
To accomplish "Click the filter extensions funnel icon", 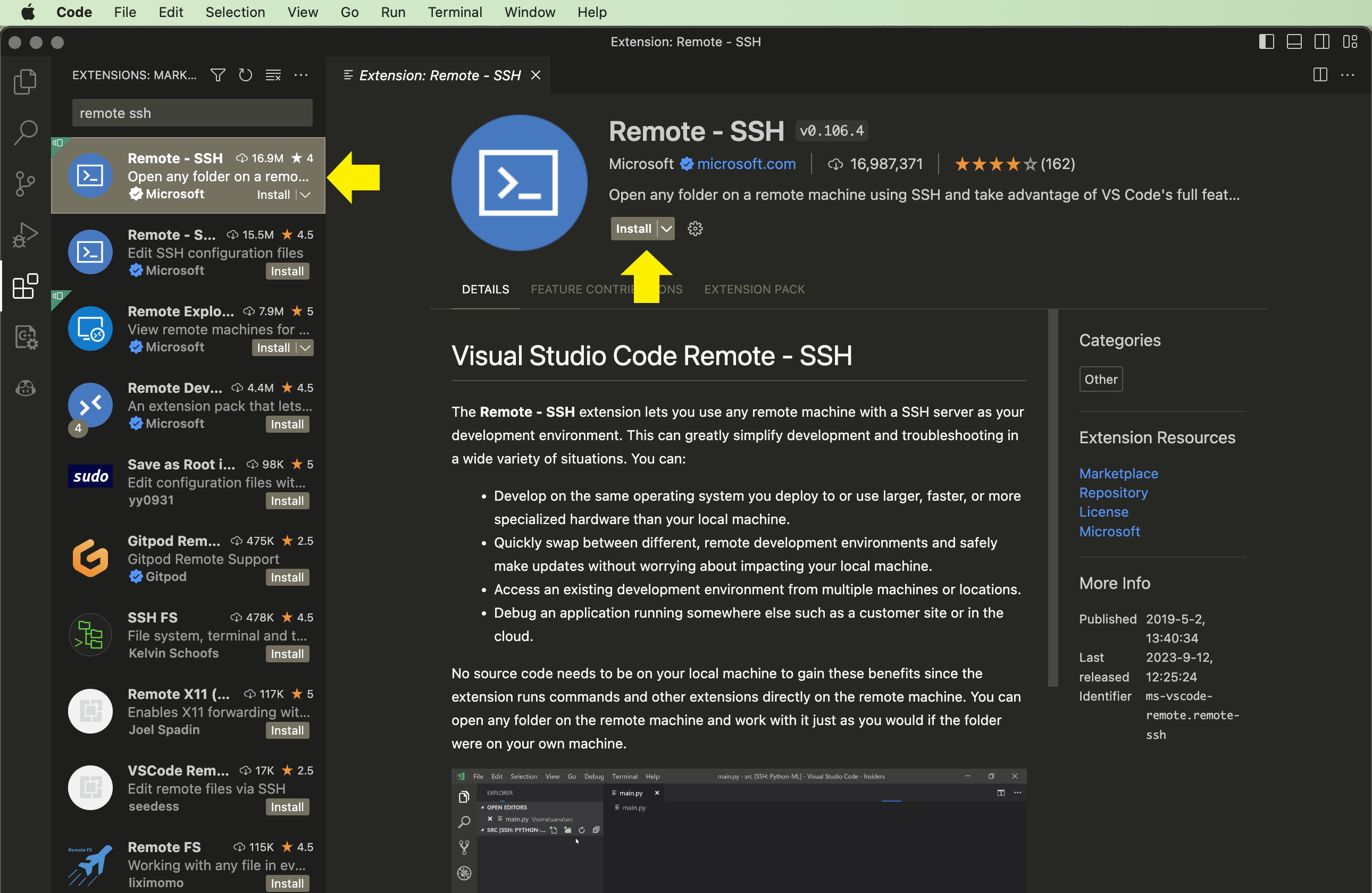I will click(x=217, y=75).
